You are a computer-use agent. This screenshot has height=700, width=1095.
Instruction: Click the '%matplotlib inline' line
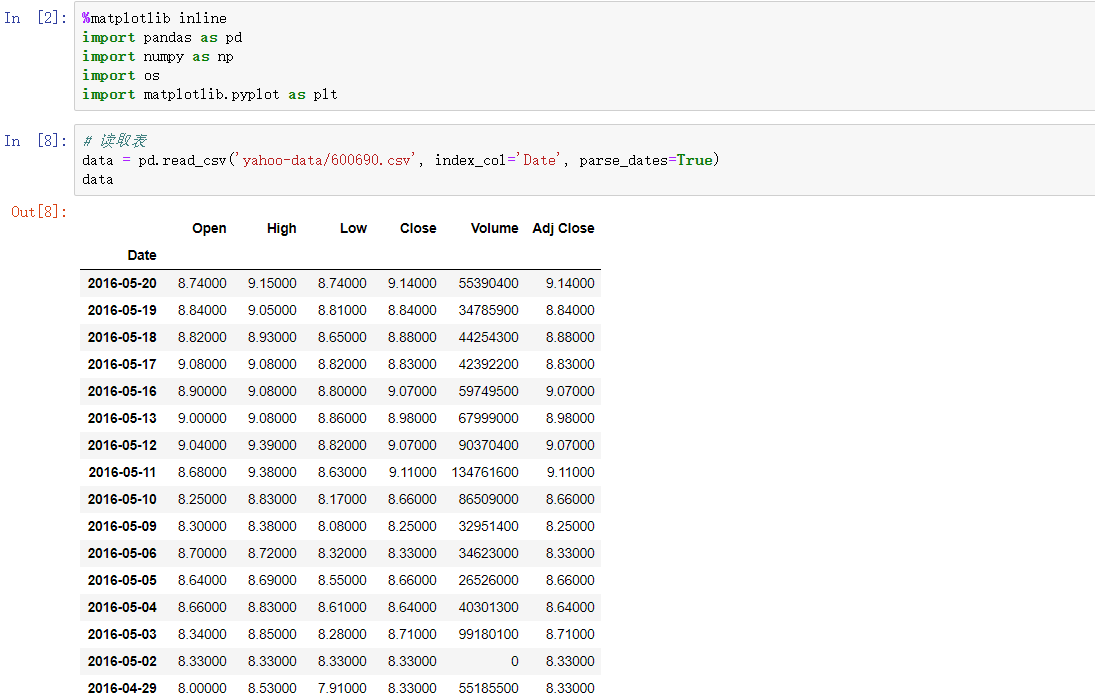click(x=154, y=18)
